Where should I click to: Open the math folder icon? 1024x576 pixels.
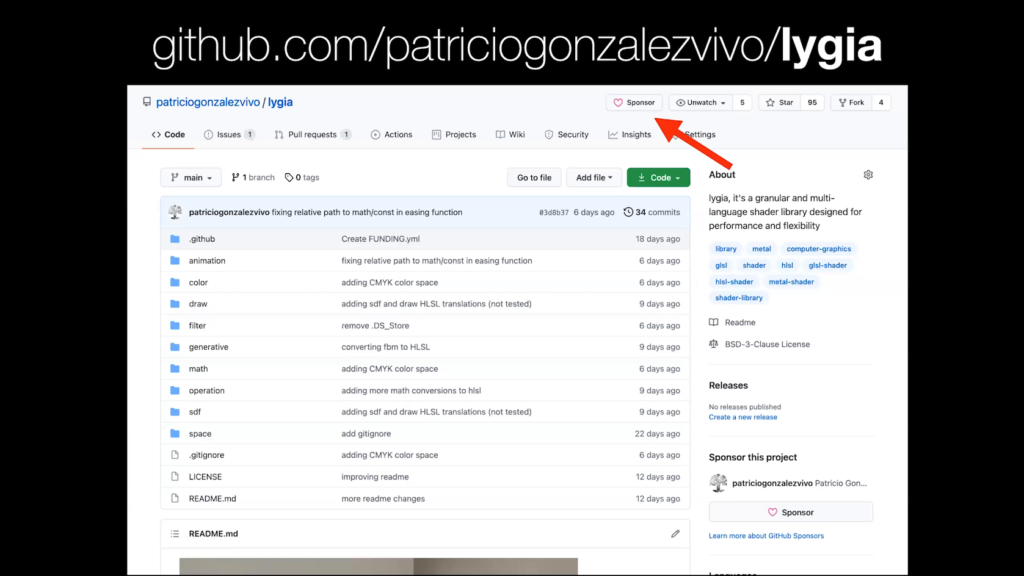pyautogui.click(x=175, y=369)
